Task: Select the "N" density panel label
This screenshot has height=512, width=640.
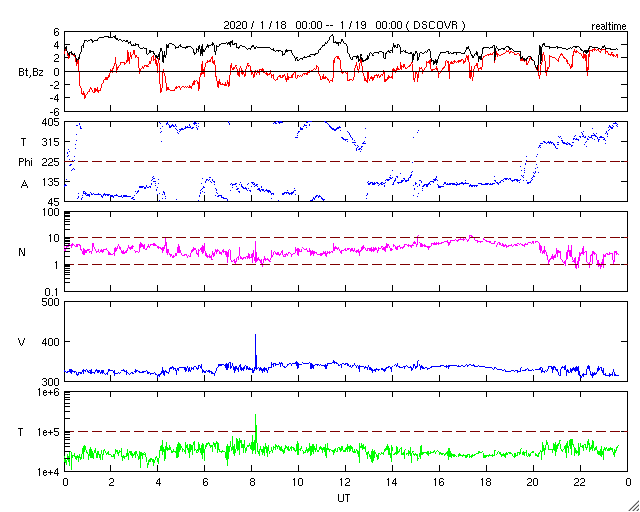Action: 22,252
